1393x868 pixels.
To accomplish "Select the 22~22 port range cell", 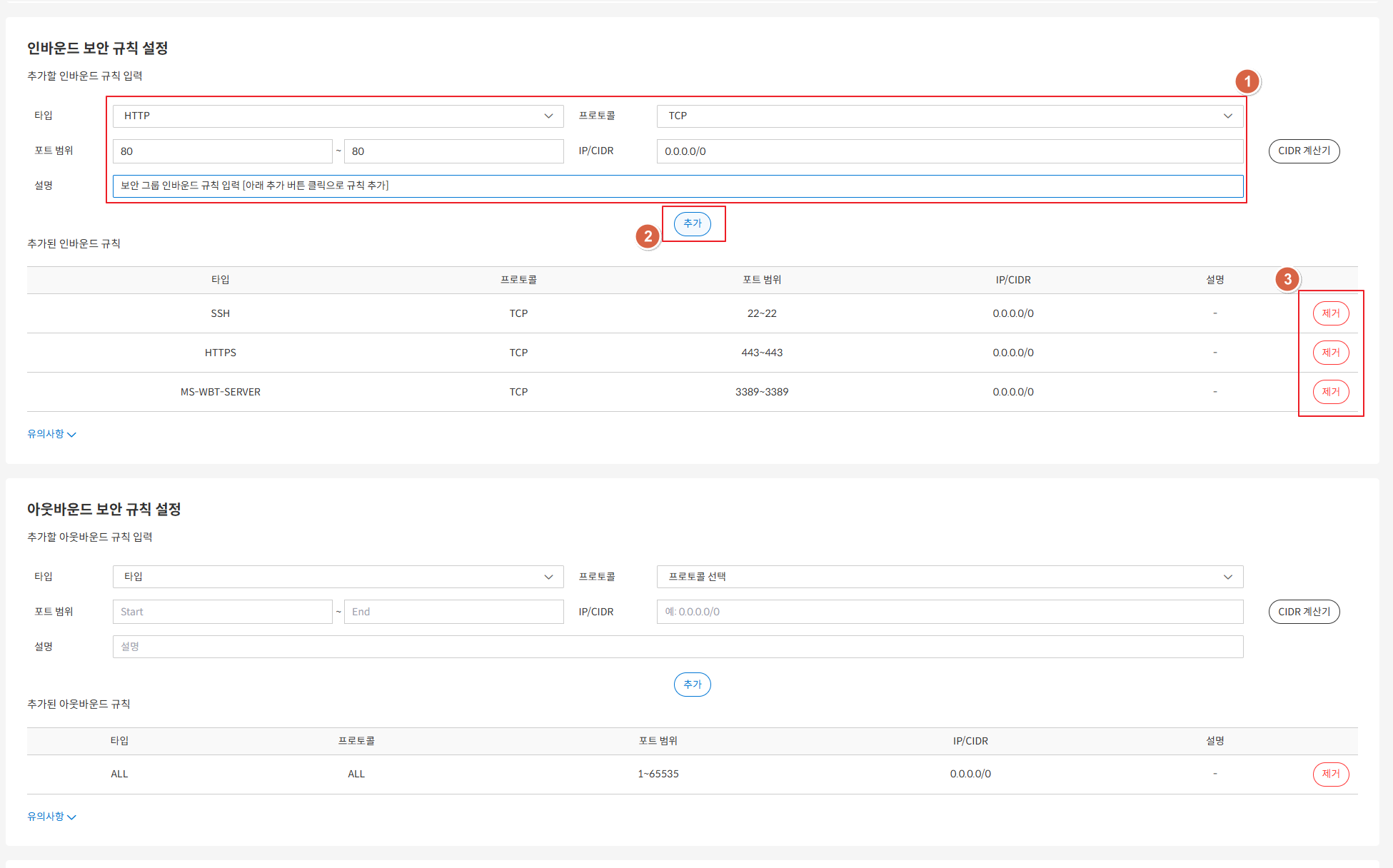I will click(762, 313).
